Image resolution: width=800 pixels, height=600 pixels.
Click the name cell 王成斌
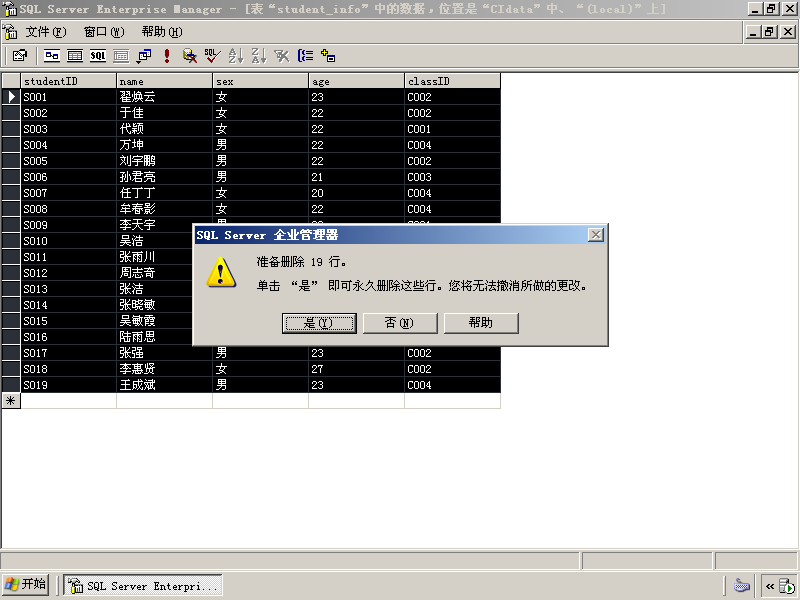164,385
